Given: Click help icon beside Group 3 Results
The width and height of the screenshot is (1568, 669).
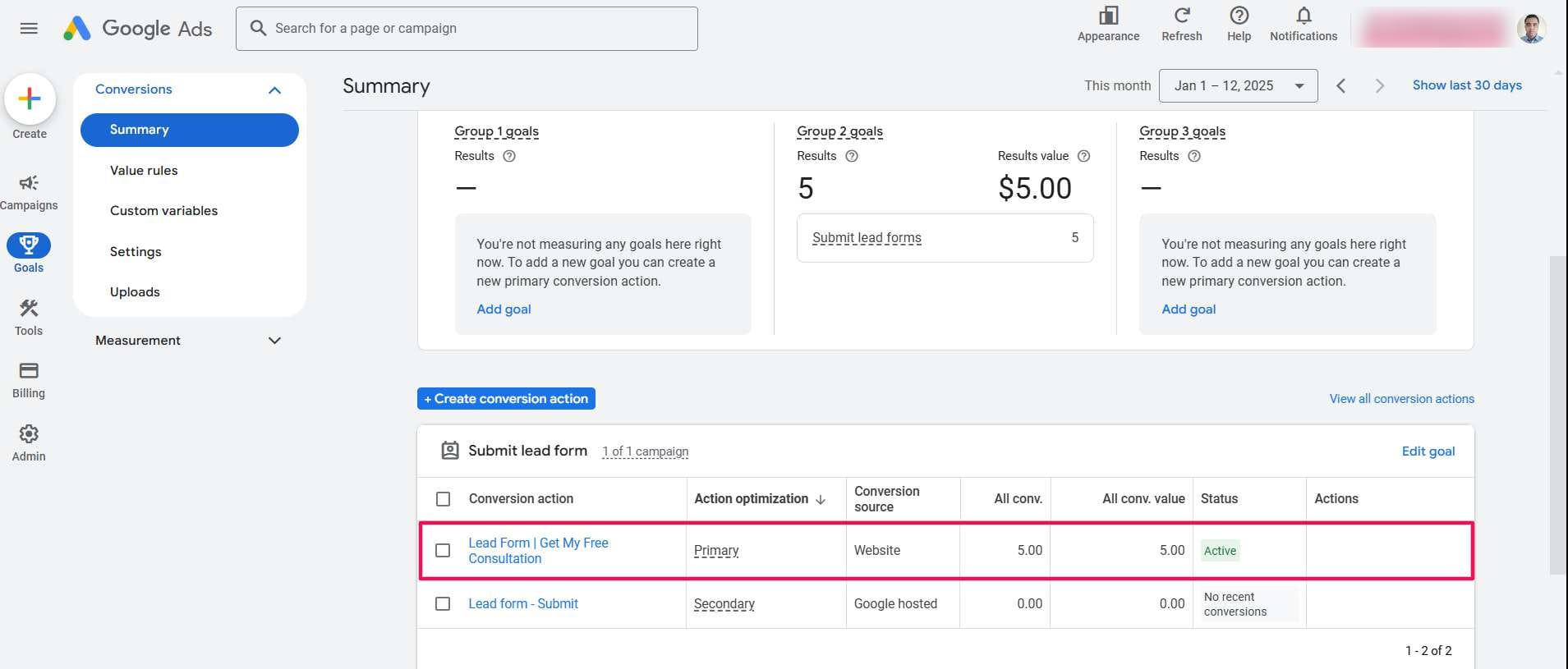Looking at the screenshot, I should (x=1194, y=156).
